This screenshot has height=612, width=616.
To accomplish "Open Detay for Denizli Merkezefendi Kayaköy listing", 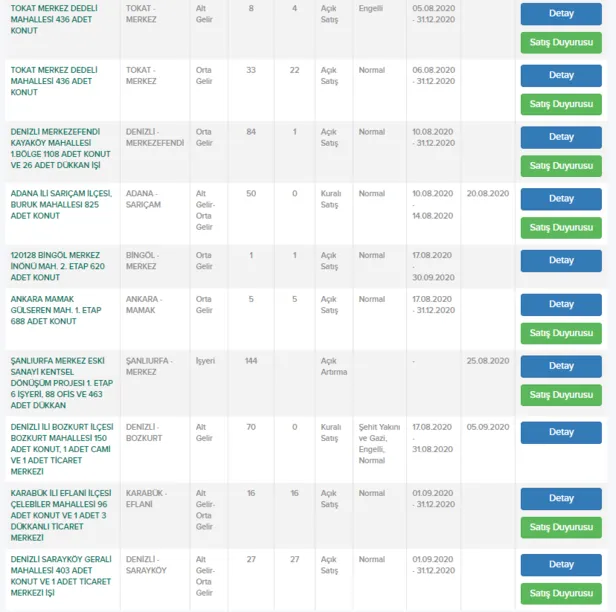I will (561, 137).
